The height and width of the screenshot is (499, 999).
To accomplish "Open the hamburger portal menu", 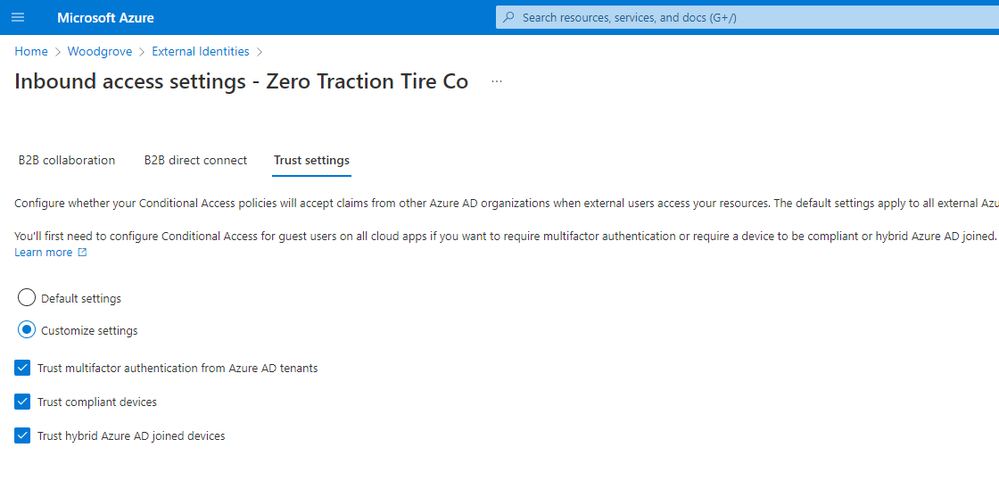I will click(x=18, y=17).
